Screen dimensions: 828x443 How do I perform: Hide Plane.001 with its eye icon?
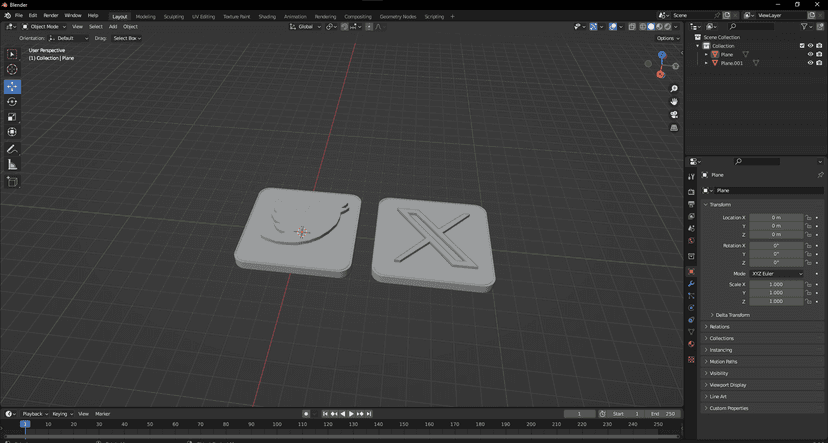click(x=810, y=63)
